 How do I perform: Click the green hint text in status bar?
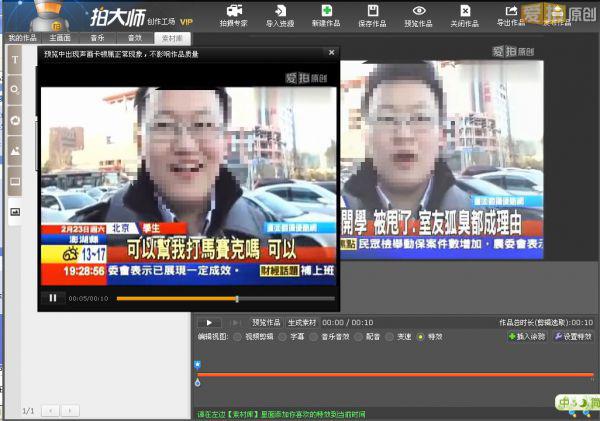tap(281, 414)
